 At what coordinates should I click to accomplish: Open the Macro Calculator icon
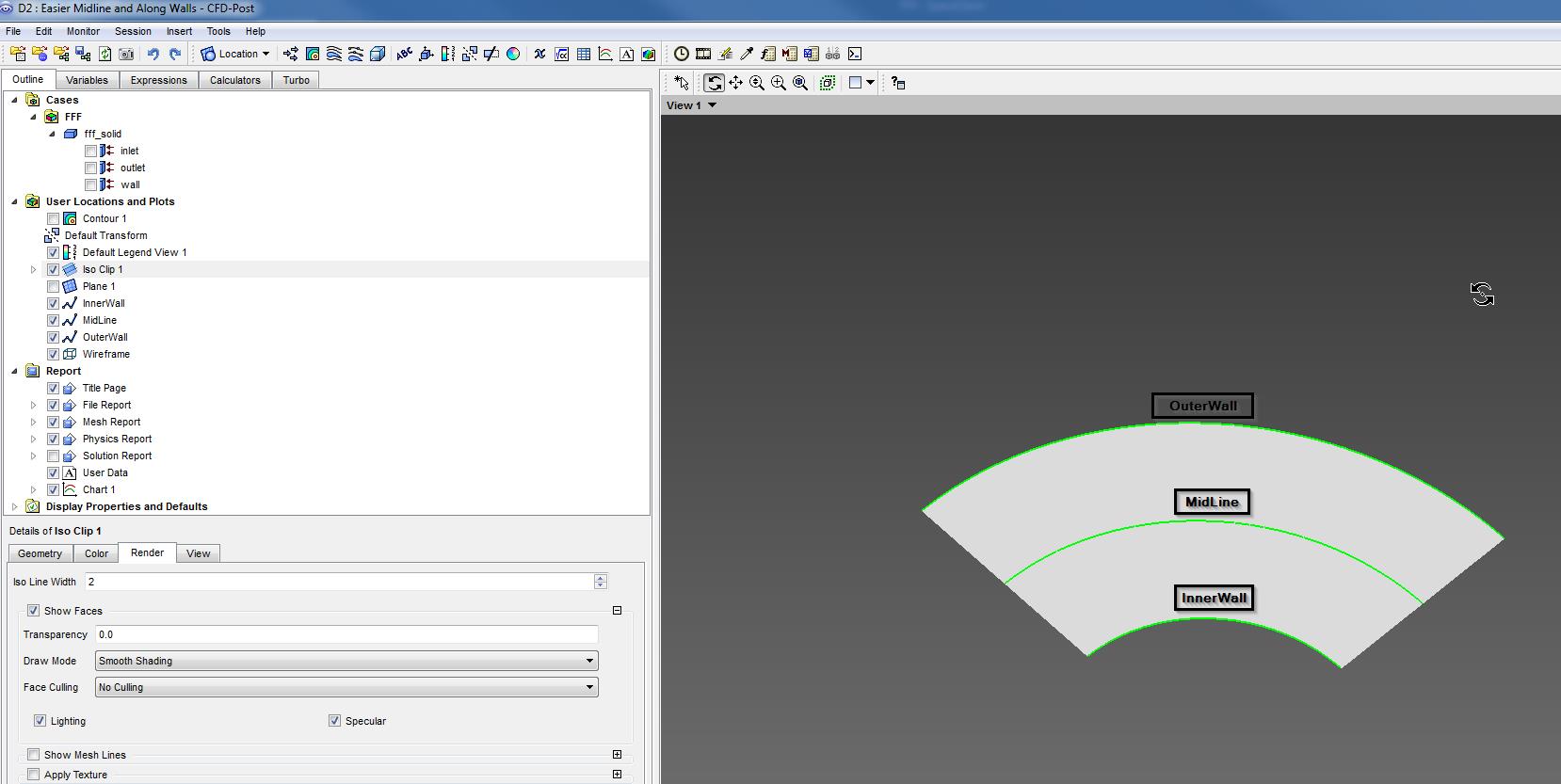click(x=790, y=54)
